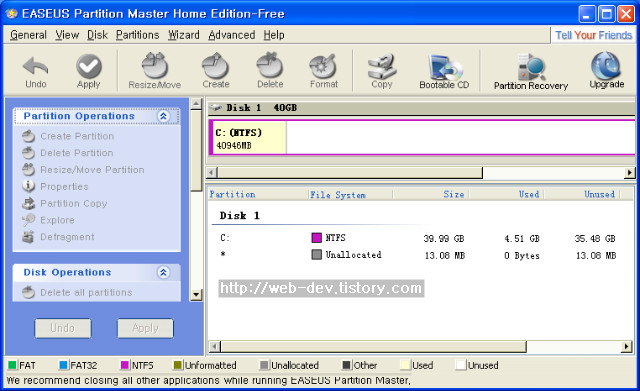Click the Explore text link
The height and width of the screenshot is (391, 640).
57,220
